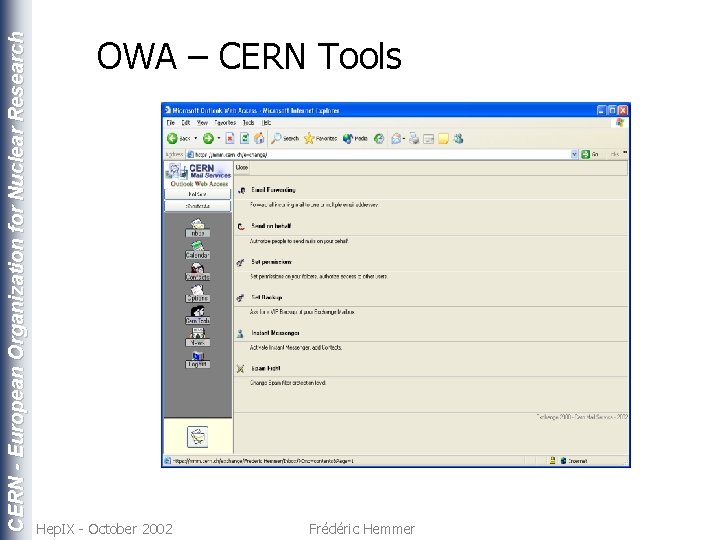The height and width of the screenshot is (540, 720).
Task: Open the Media toolbar button
Action: pos(355,138)
